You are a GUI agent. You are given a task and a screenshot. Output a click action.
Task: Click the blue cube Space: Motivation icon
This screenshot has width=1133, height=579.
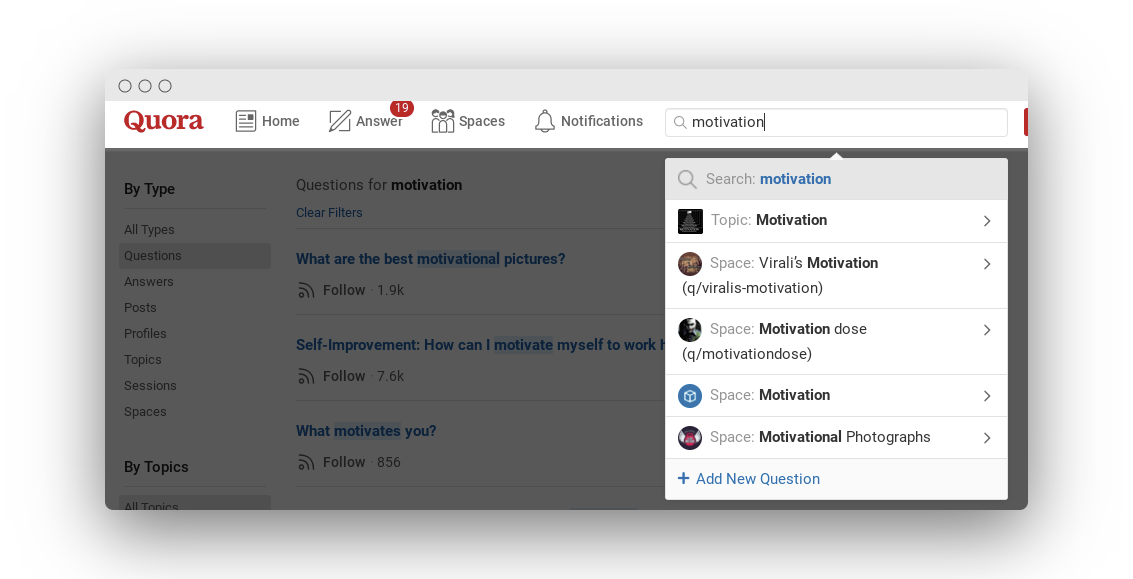(690, 396)
